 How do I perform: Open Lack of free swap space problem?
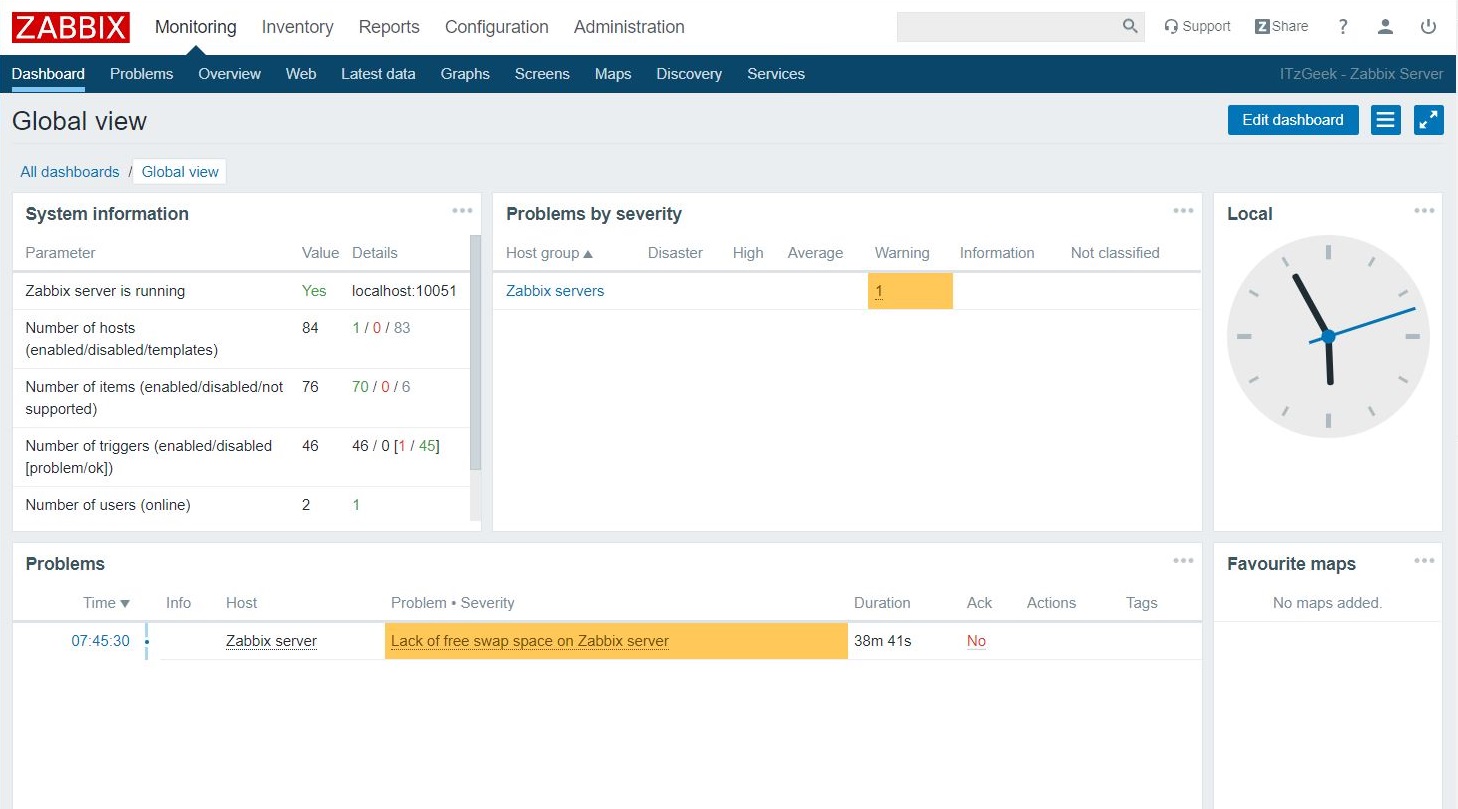click(x=530, y=641)
